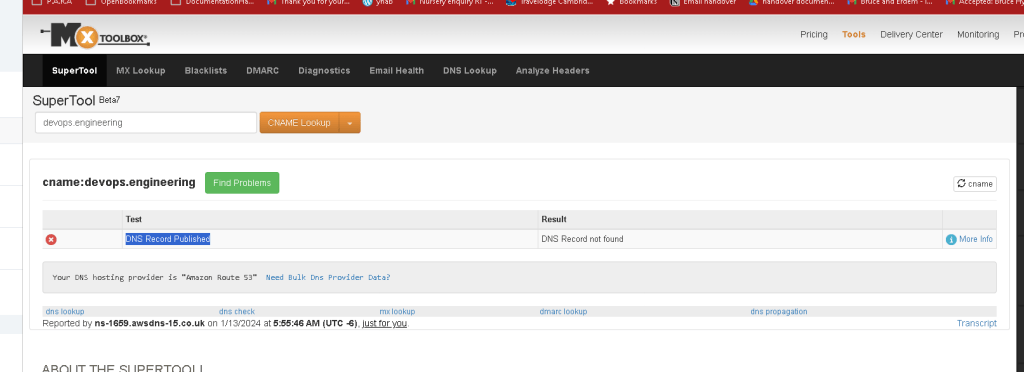Screen dimensions: 1024x372
Task: Select the SuperTool tab
Action: (x=74, y=70)
